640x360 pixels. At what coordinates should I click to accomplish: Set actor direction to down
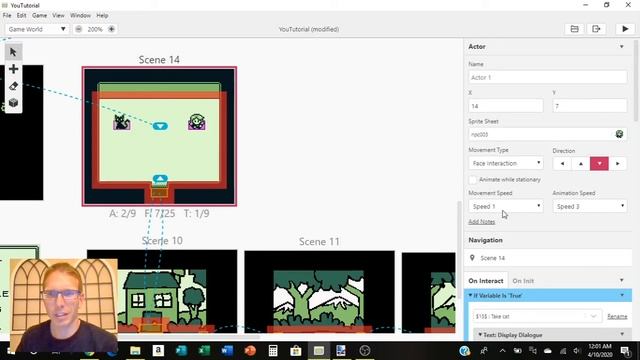(x=599, y=164)
